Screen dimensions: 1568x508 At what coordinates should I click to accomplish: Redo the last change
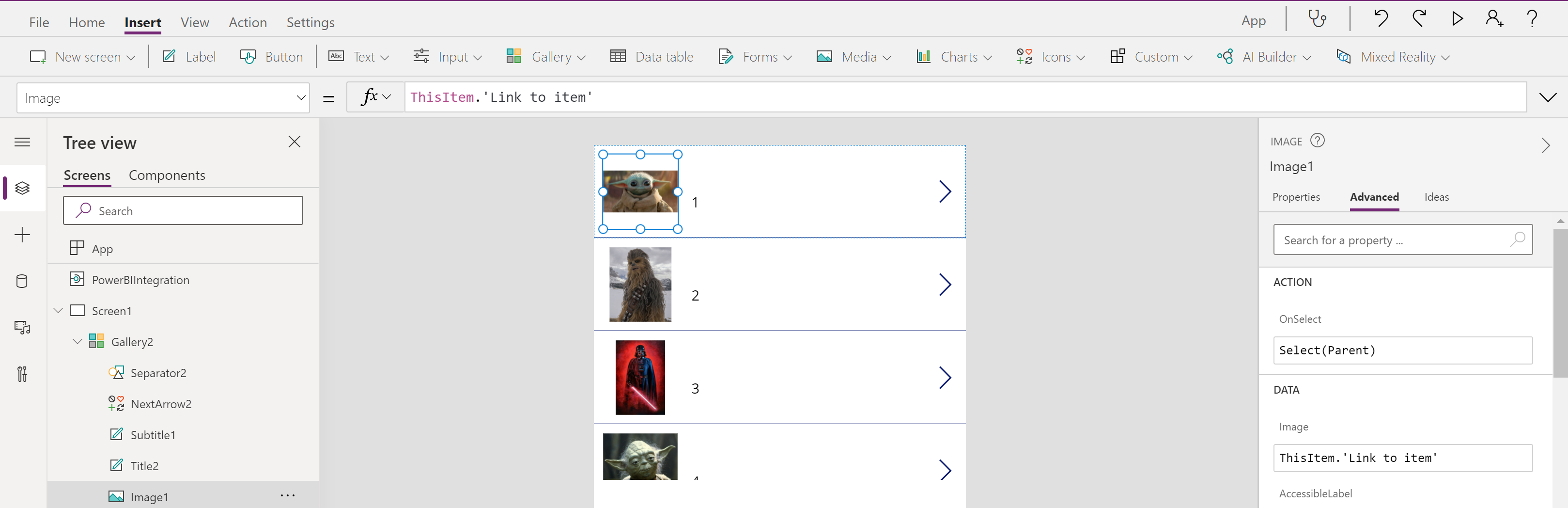pyautogui.click(x=1419, y=19)
